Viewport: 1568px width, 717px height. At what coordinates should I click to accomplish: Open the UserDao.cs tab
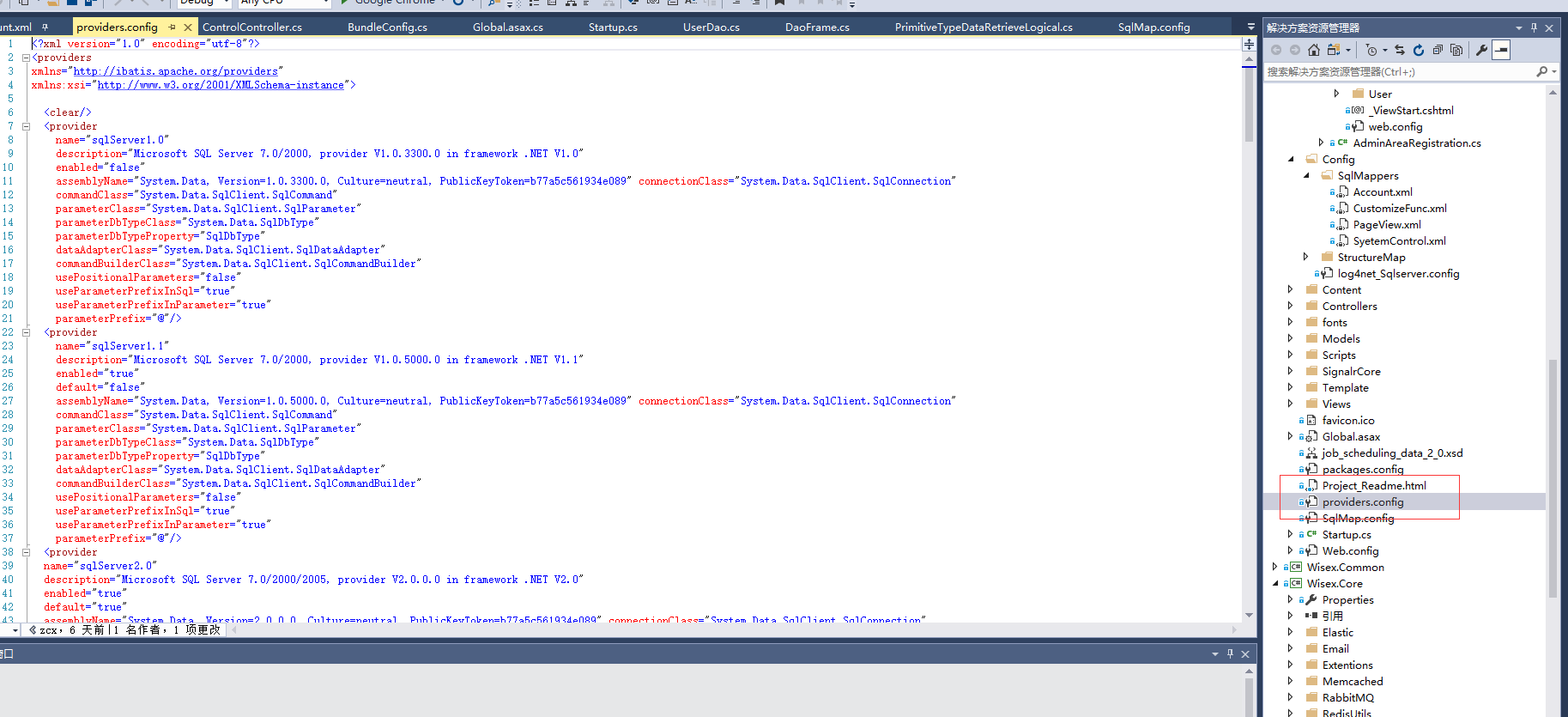point(711,27)
